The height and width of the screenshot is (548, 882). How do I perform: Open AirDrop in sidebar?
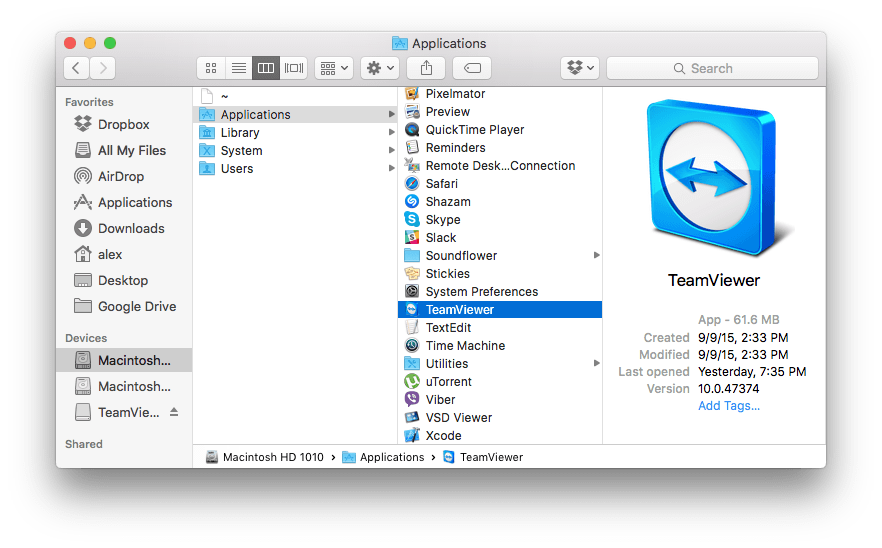click(124, 176)
